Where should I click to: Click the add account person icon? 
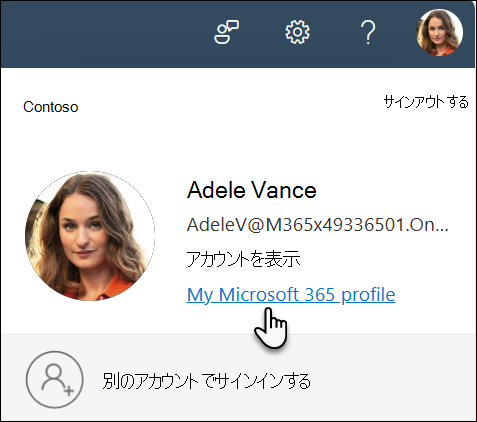coord(55,379)
